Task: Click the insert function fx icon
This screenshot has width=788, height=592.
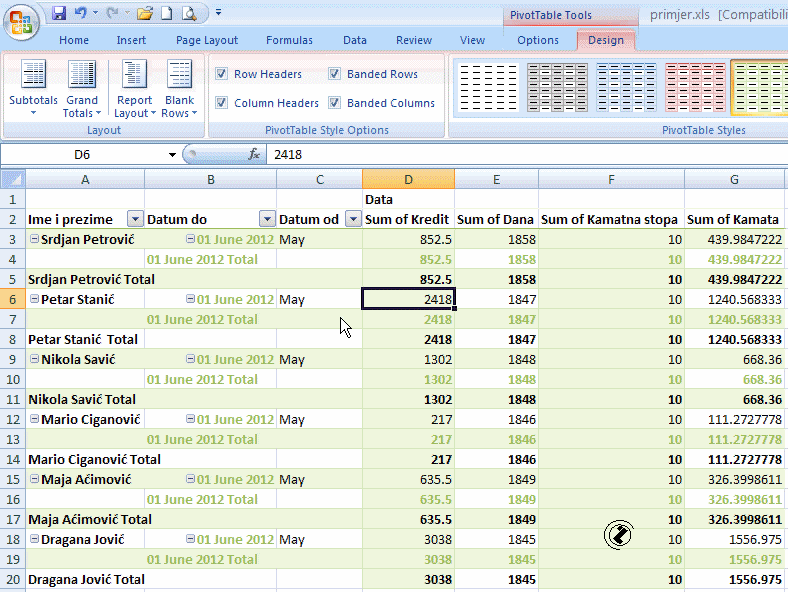Action: [x=254, y=155]
